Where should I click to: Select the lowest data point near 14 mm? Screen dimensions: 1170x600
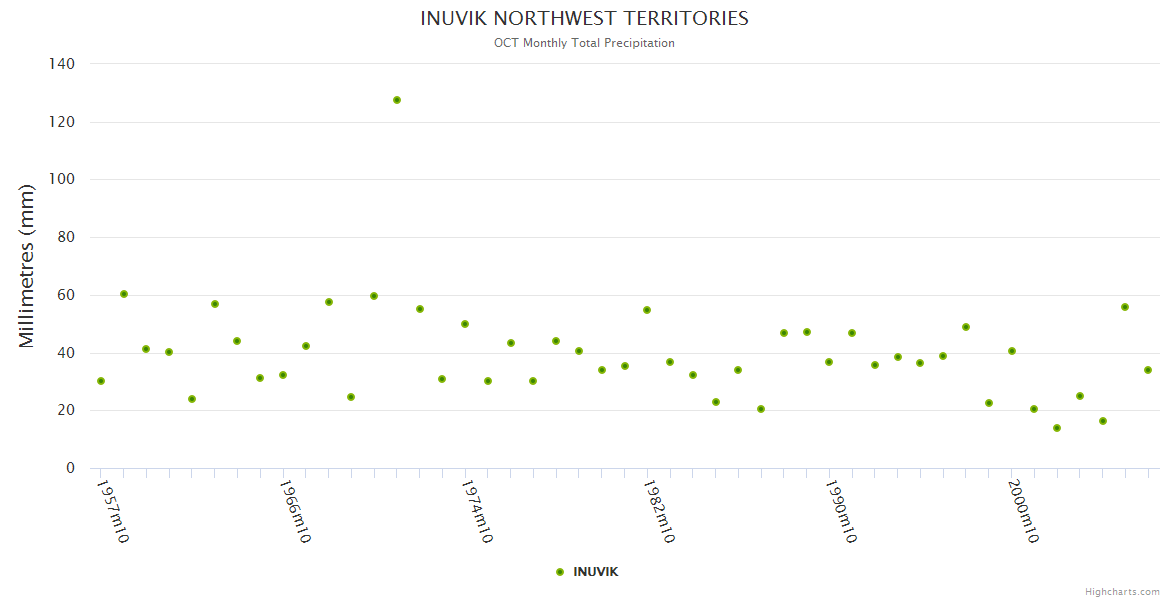click(x=1057, y=428)
